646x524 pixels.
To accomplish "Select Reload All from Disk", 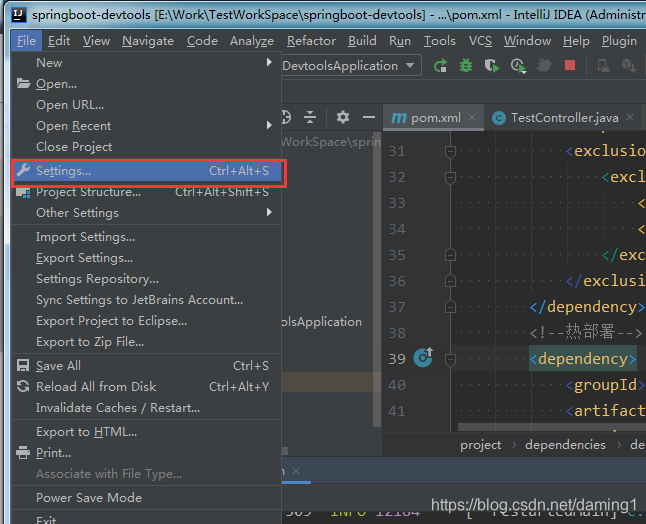I will (146, 387).
